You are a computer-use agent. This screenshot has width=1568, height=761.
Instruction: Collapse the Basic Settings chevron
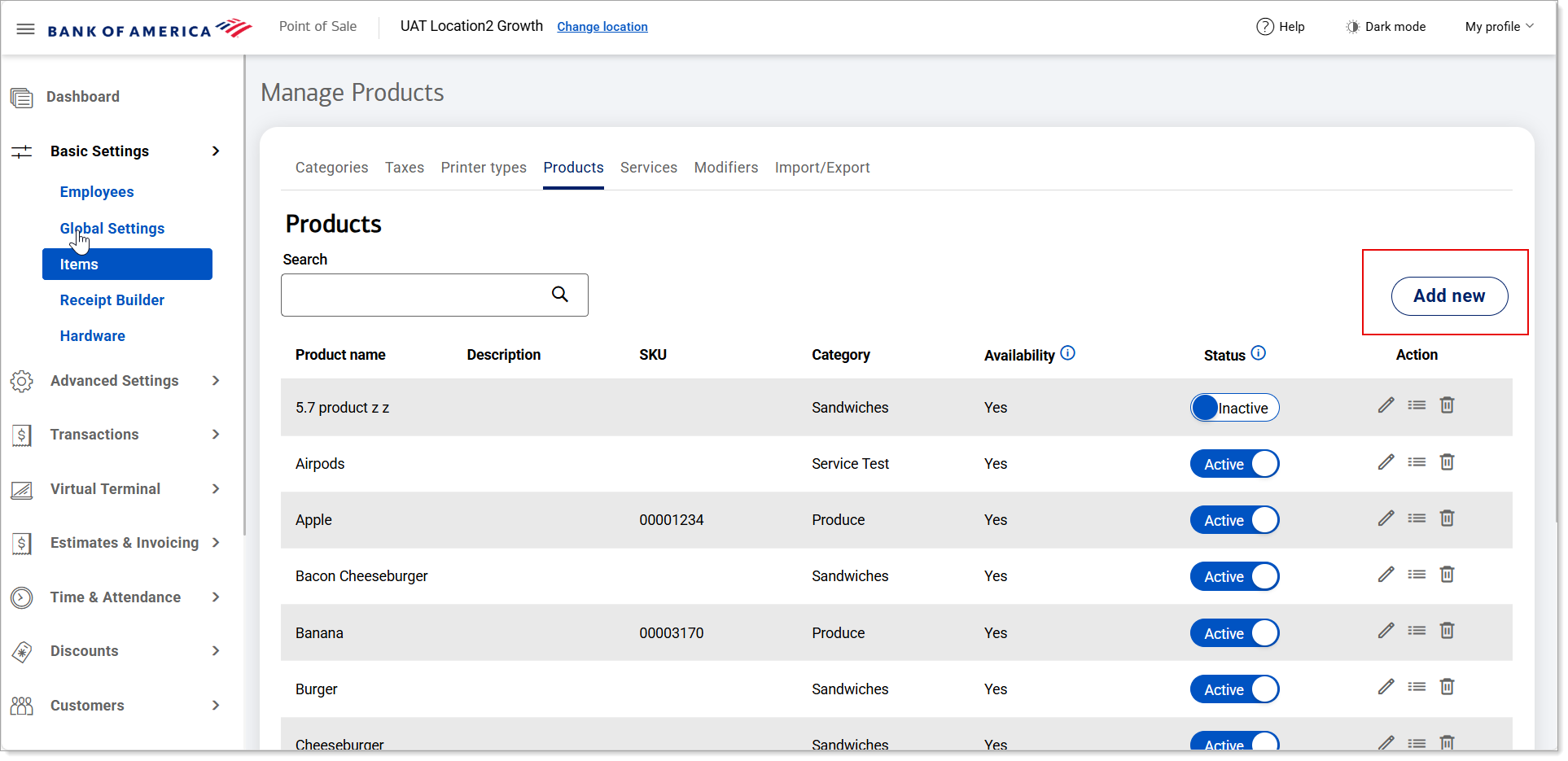[x=216, y=151]
